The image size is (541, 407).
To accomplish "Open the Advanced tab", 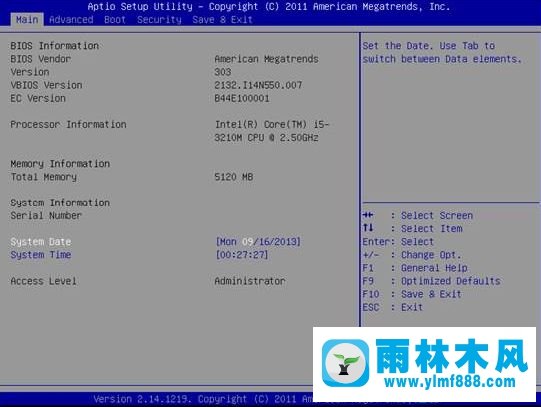I will 71,20.
